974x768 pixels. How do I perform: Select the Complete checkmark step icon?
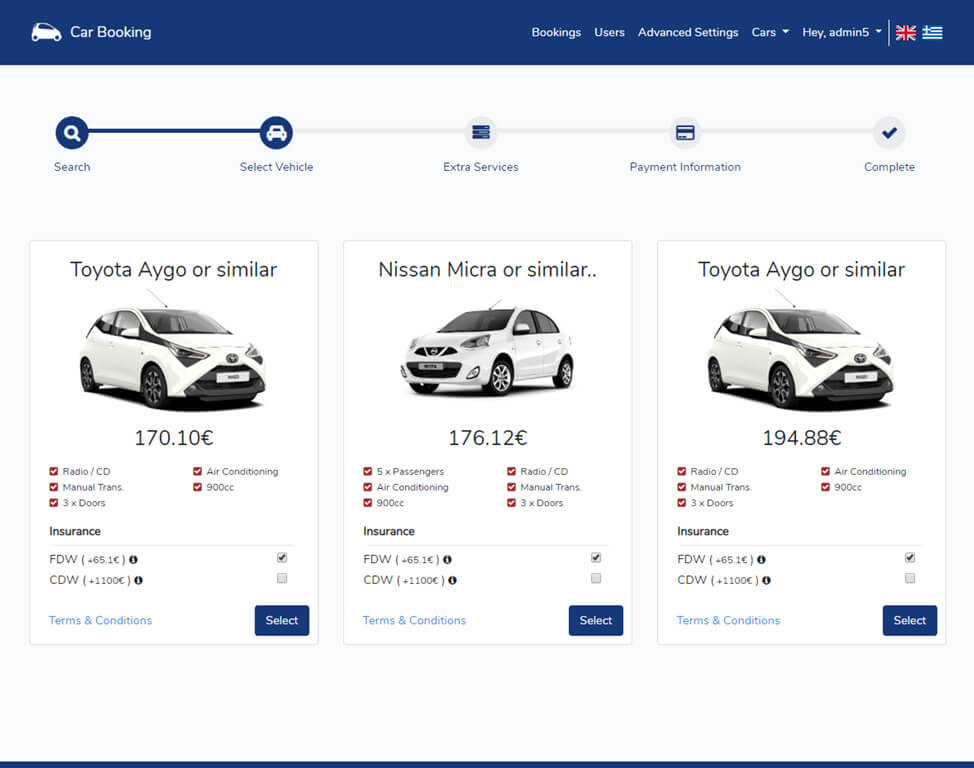pos(889,131)
